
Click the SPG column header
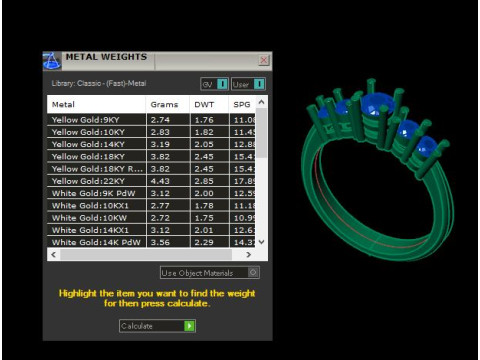[x=242, y=105]
